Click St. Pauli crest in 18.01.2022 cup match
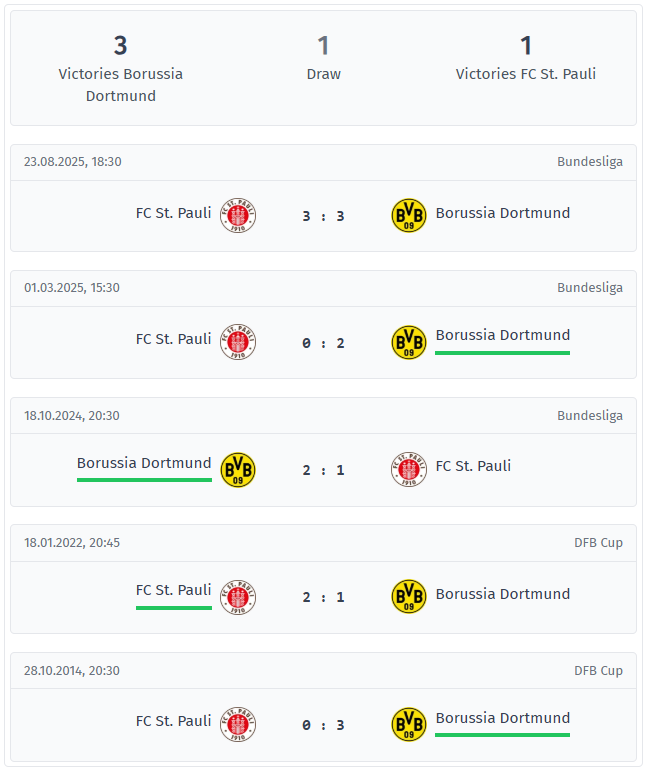The height and width of the screenshot is (774, 649). coord(238,596)
